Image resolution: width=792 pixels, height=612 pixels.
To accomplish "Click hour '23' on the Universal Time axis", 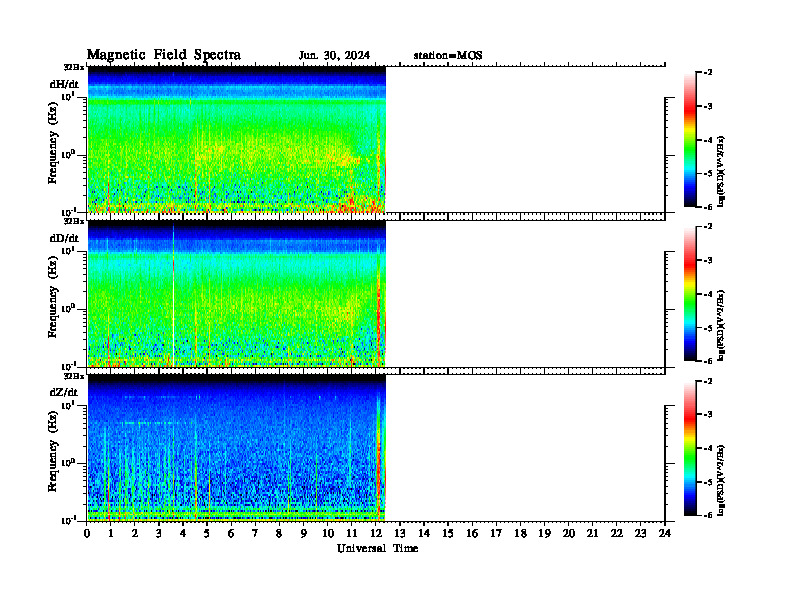I will 640,534.
